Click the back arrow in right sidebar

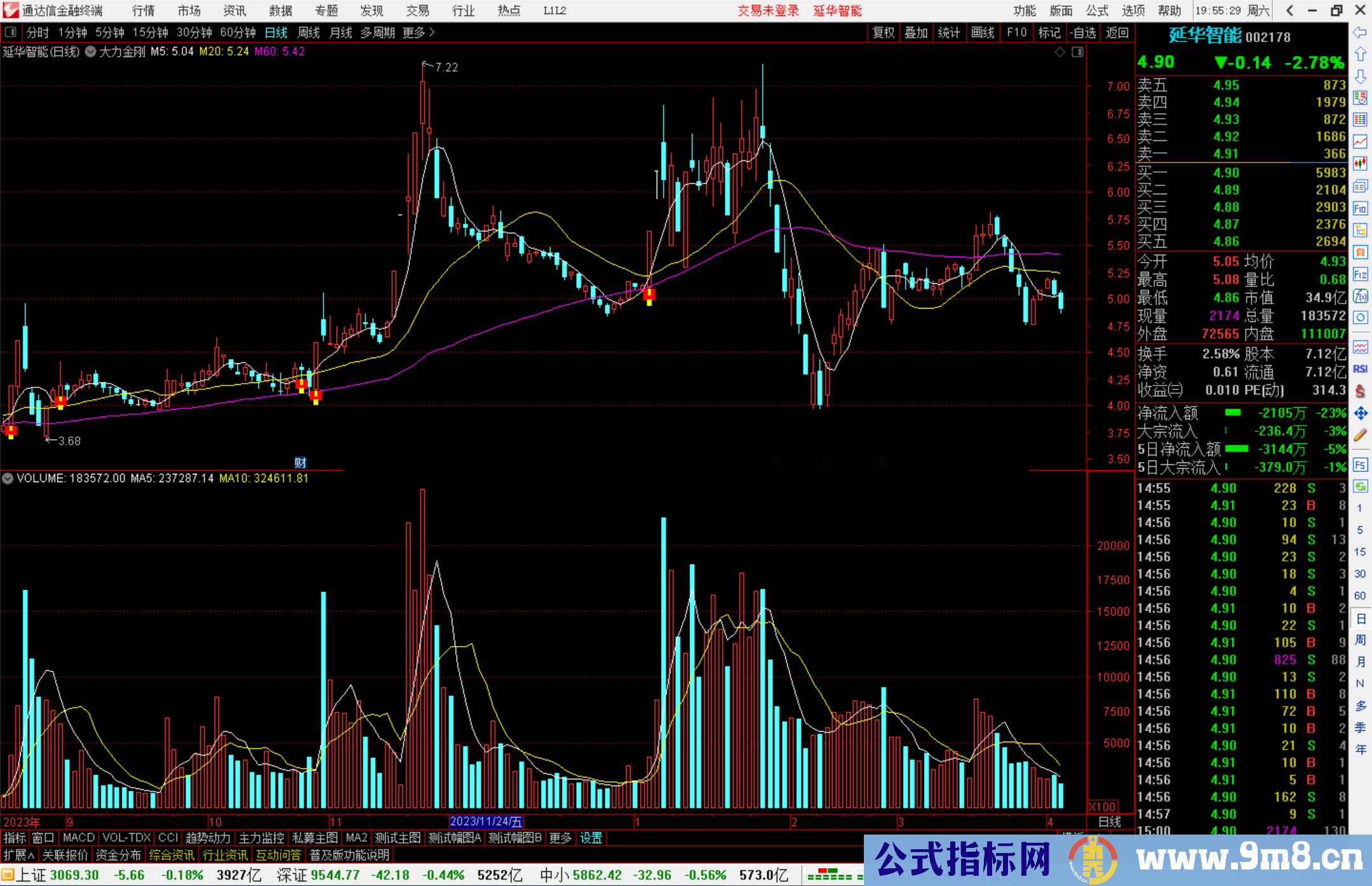pos(1360,32)
